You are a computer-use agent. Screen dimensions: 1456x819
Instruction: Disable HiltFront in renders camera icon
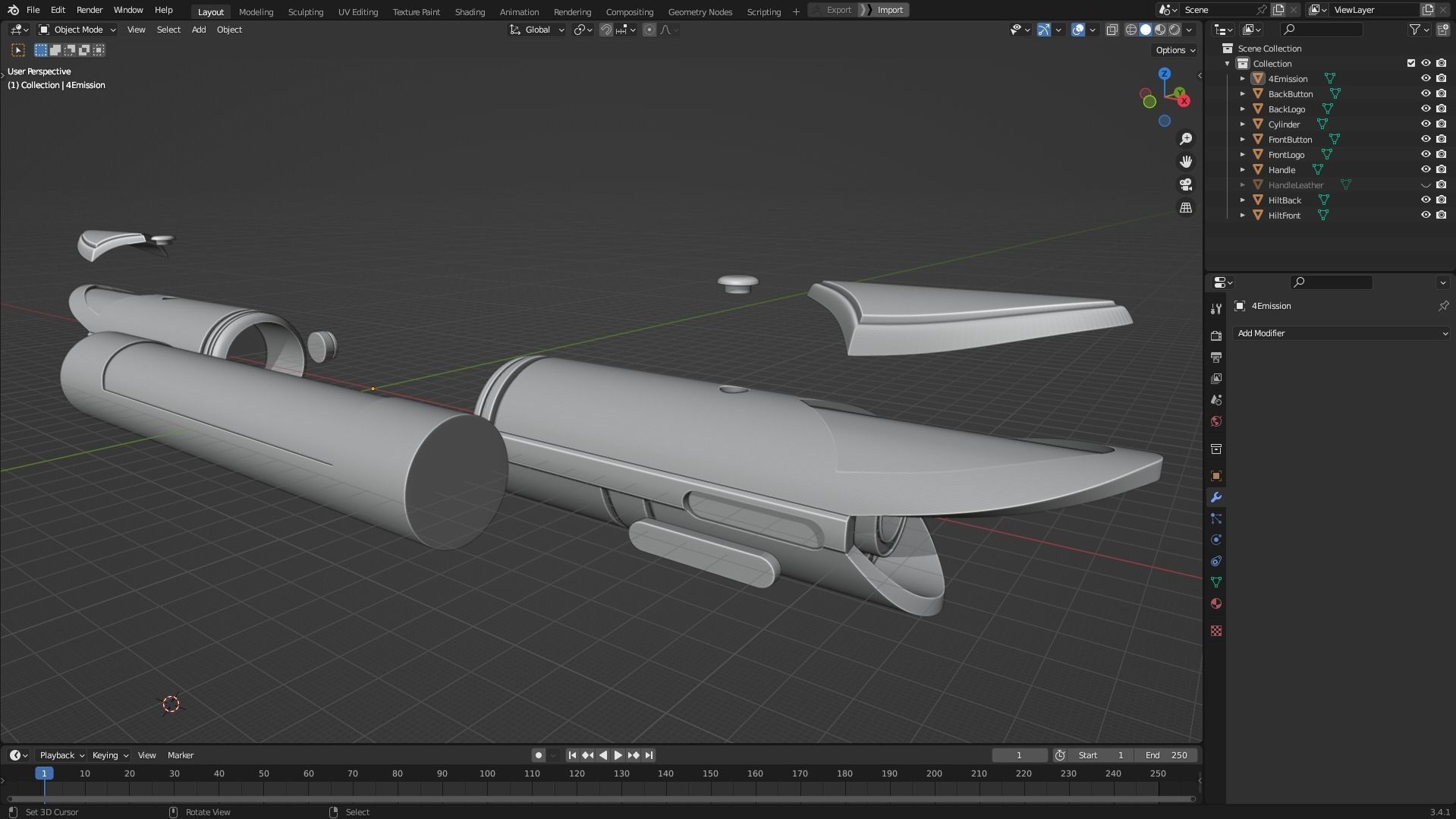pyautogui.click(x=1441, y=215)
